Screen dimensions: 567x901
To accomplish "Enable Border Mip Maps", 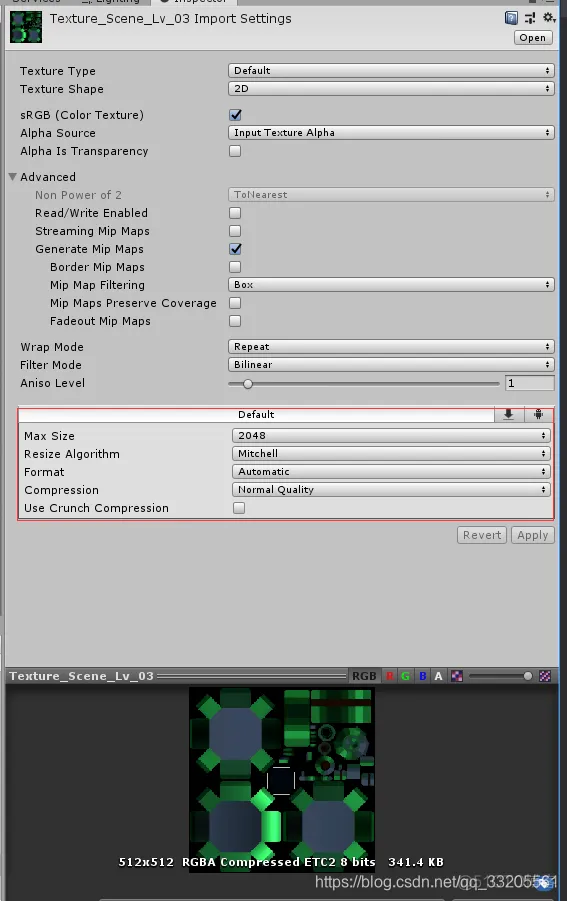I will (x=235, y=267).
